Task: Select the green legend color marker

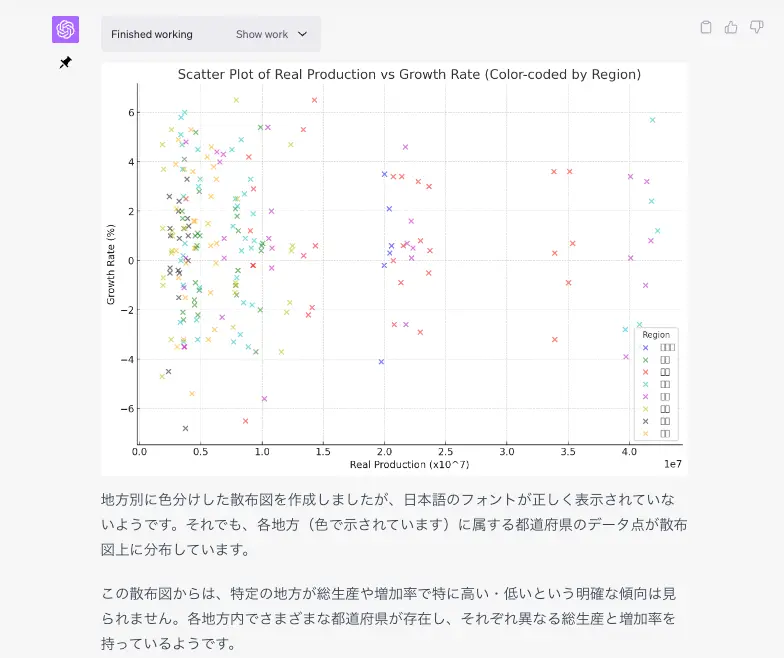Action: (646, 359)
